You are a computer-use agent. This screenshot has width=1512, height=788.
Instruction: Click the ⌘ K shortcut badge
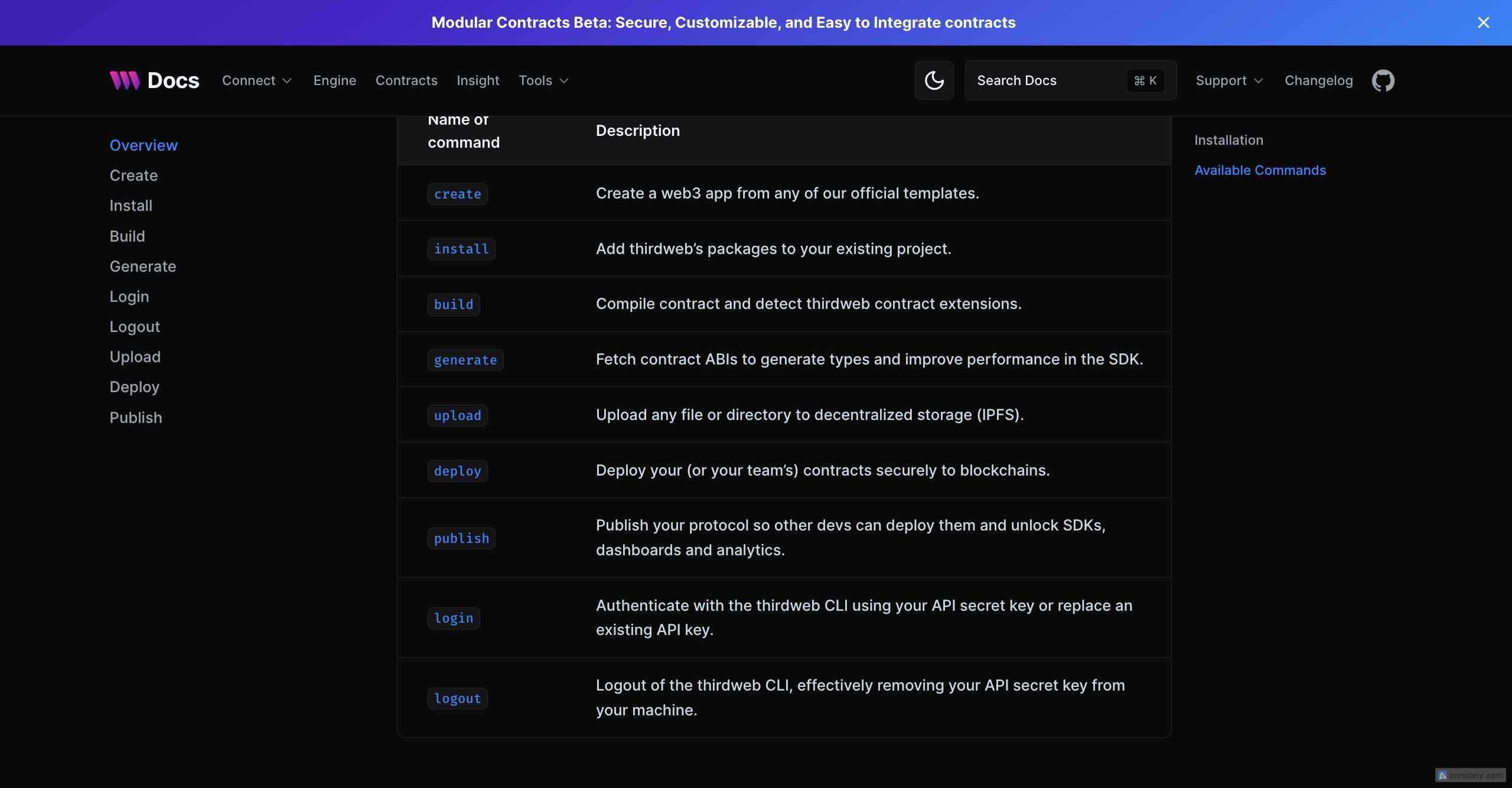click(1145, 80)
